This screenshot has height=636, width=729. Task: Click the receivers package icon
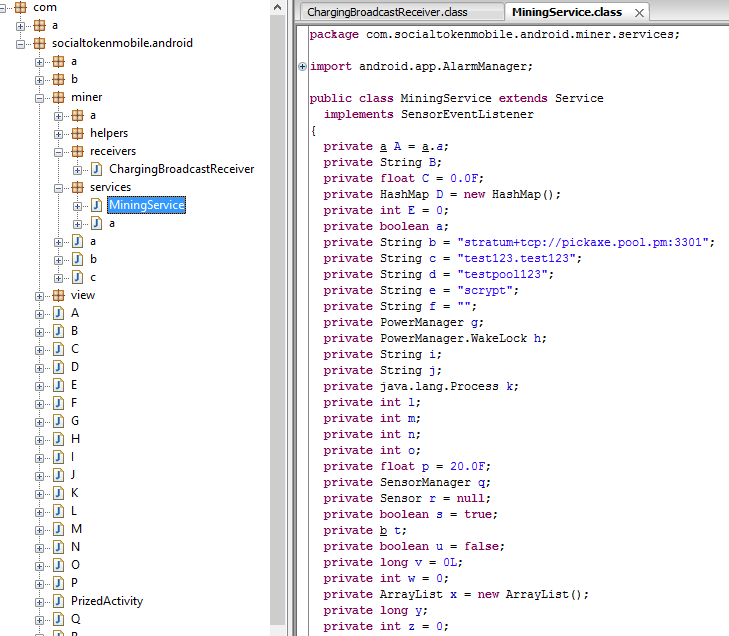point(78,151)
